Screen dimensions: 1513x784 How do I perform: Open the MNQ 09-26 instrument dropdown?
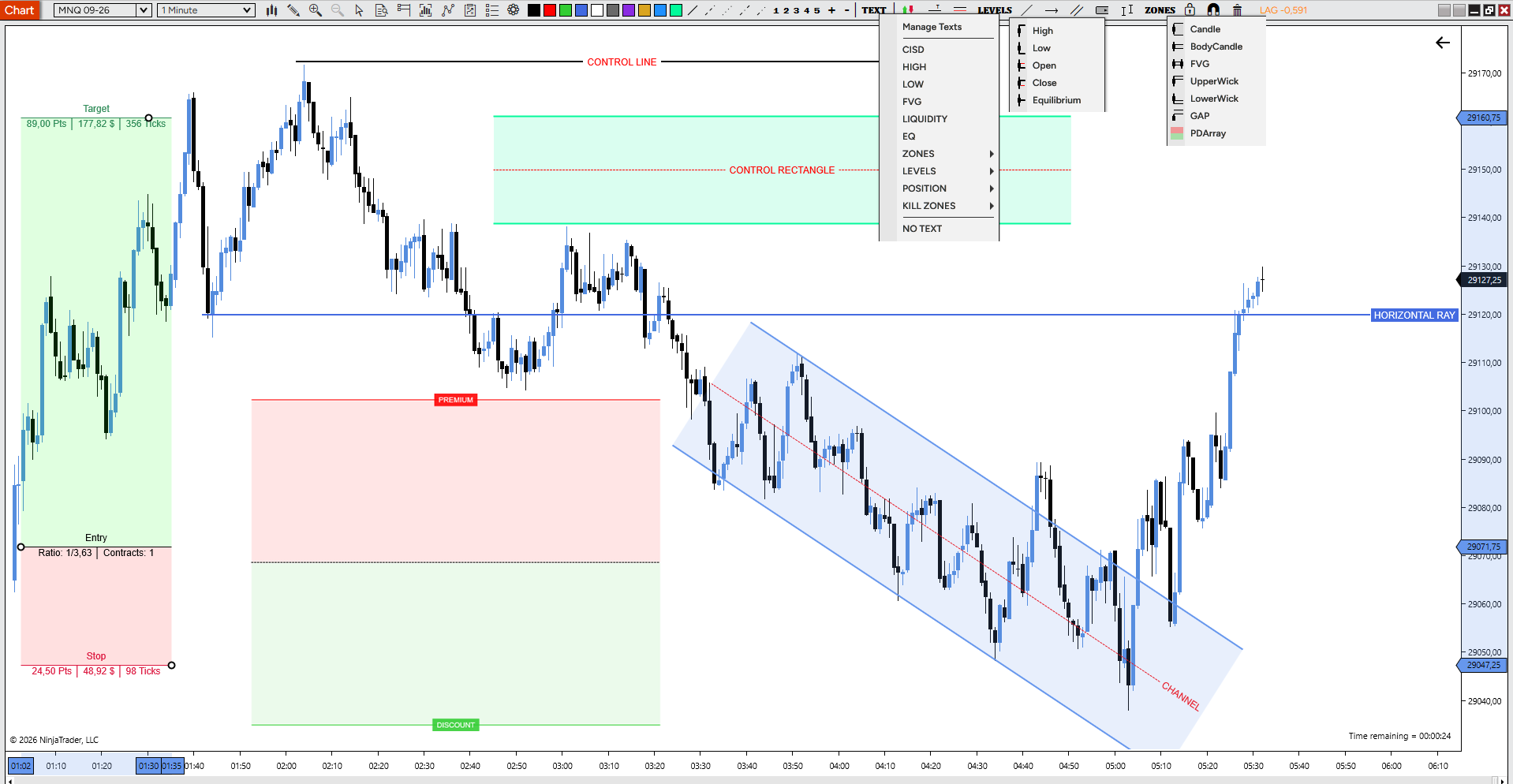pos(103,10)
